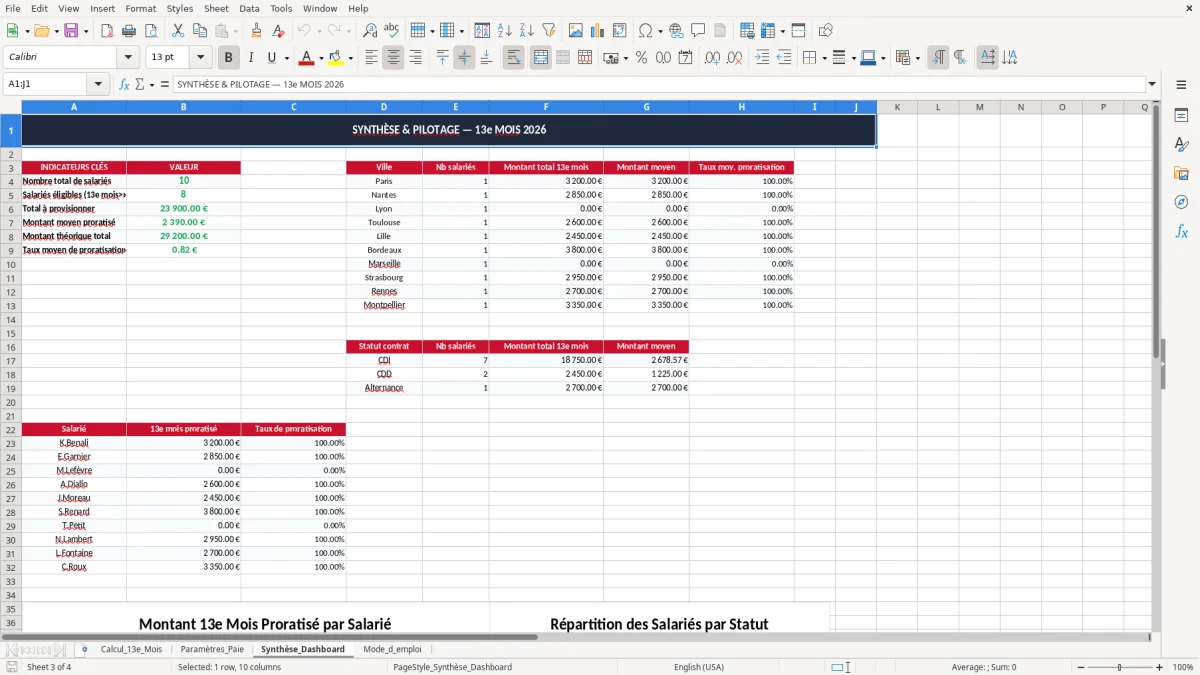Toggle Wrap Text
Screen dimensions: 1200x675
pyautogui.click(x=514, y=58)
